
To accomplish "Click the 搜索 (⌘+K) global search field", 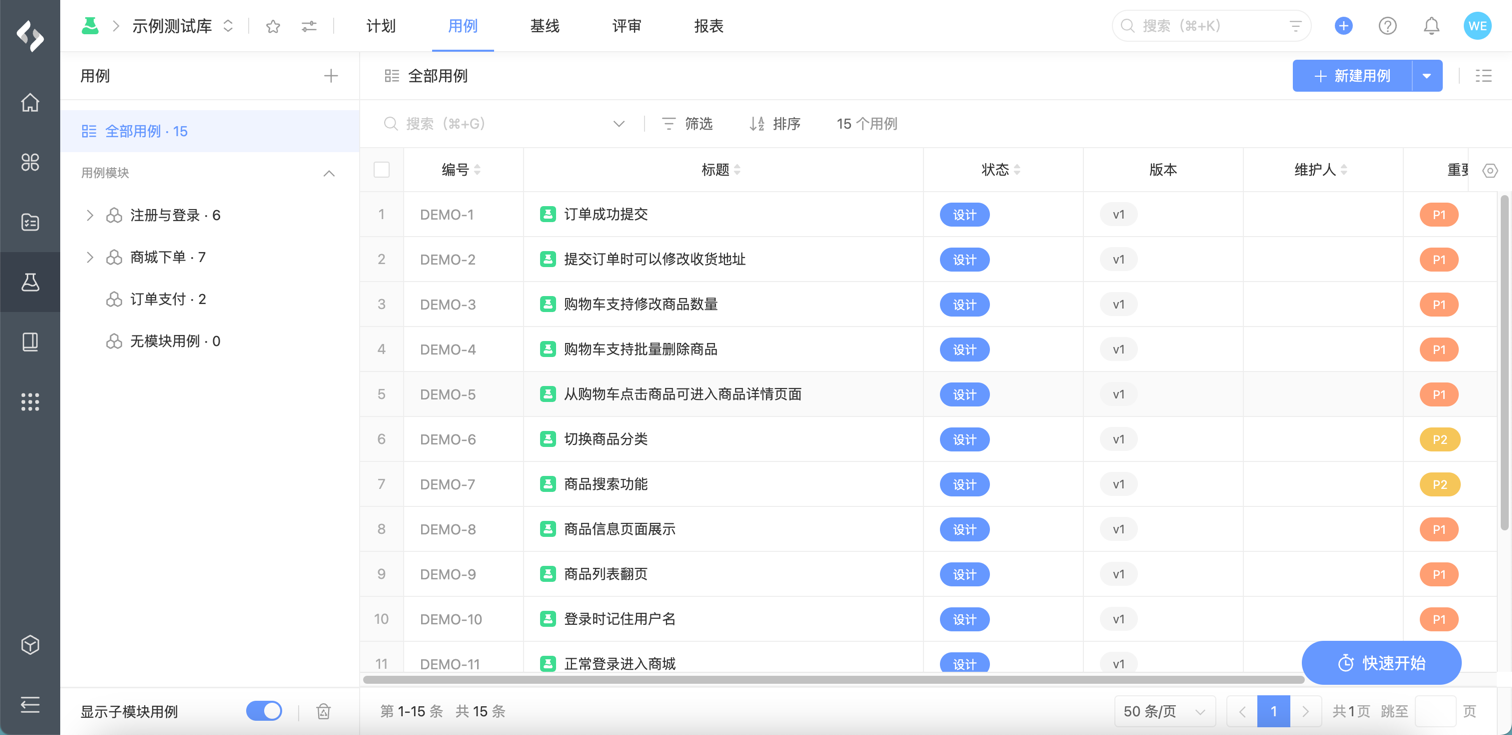I will tap(1211, 26).
